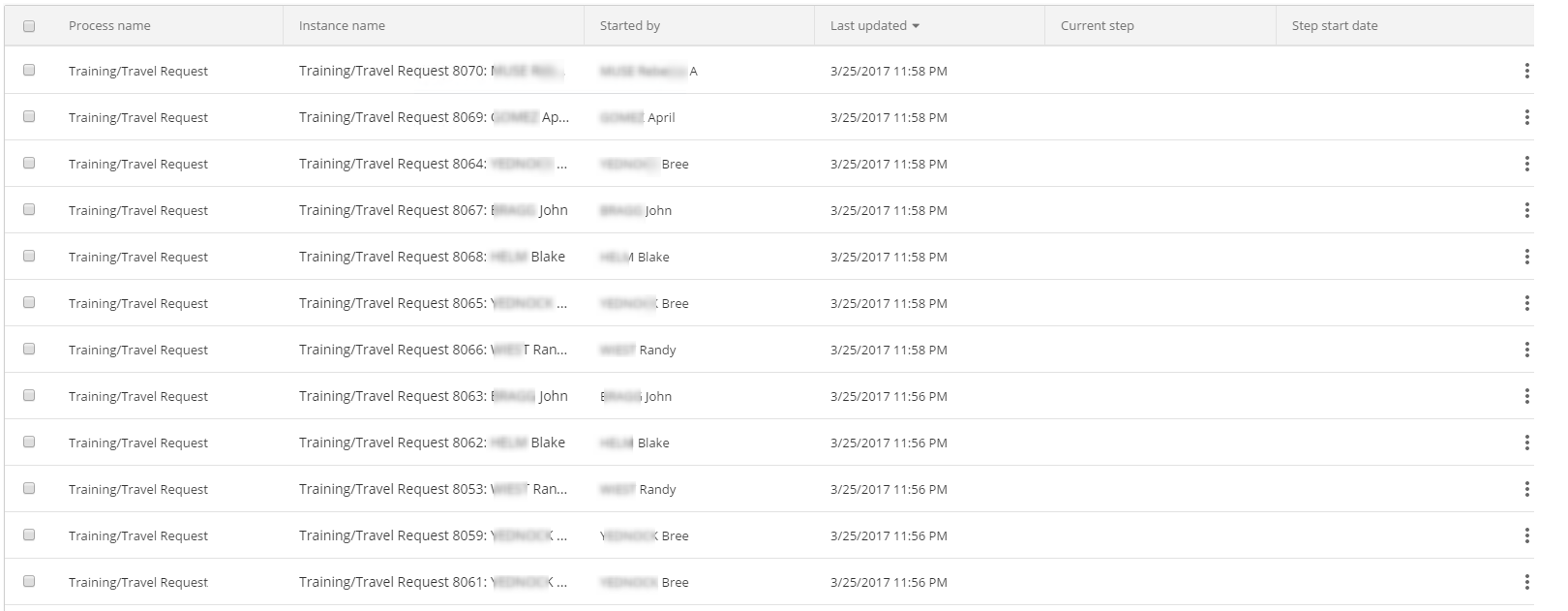Show row options for Request 8067
Image resolution: width=1568 pixels, height=611 pixels.
tap(1526, 210)
